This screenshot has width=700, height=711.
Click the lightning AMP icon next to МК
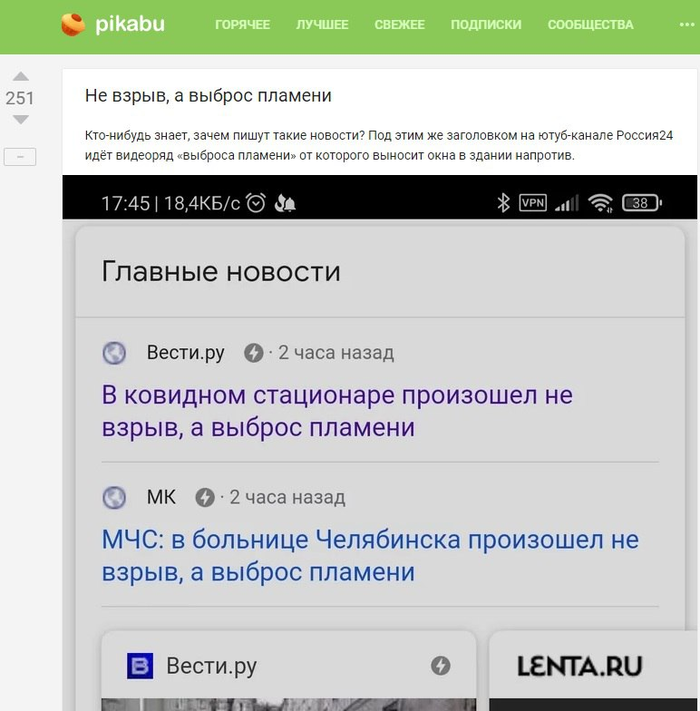click(205, 497)
